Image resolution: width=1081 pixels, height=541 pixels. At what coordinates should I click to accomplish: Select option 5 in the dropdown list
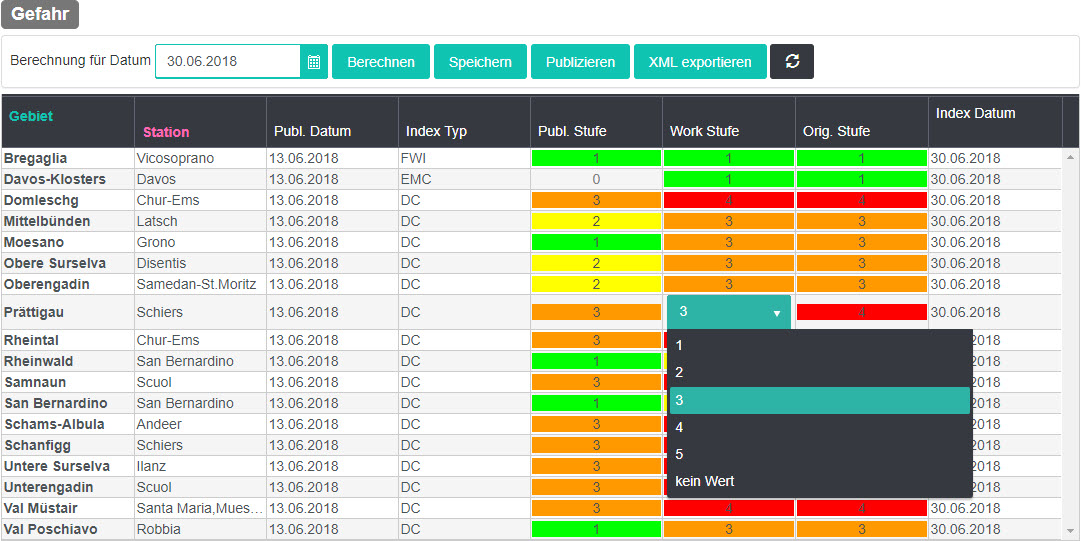coord(820,455)
